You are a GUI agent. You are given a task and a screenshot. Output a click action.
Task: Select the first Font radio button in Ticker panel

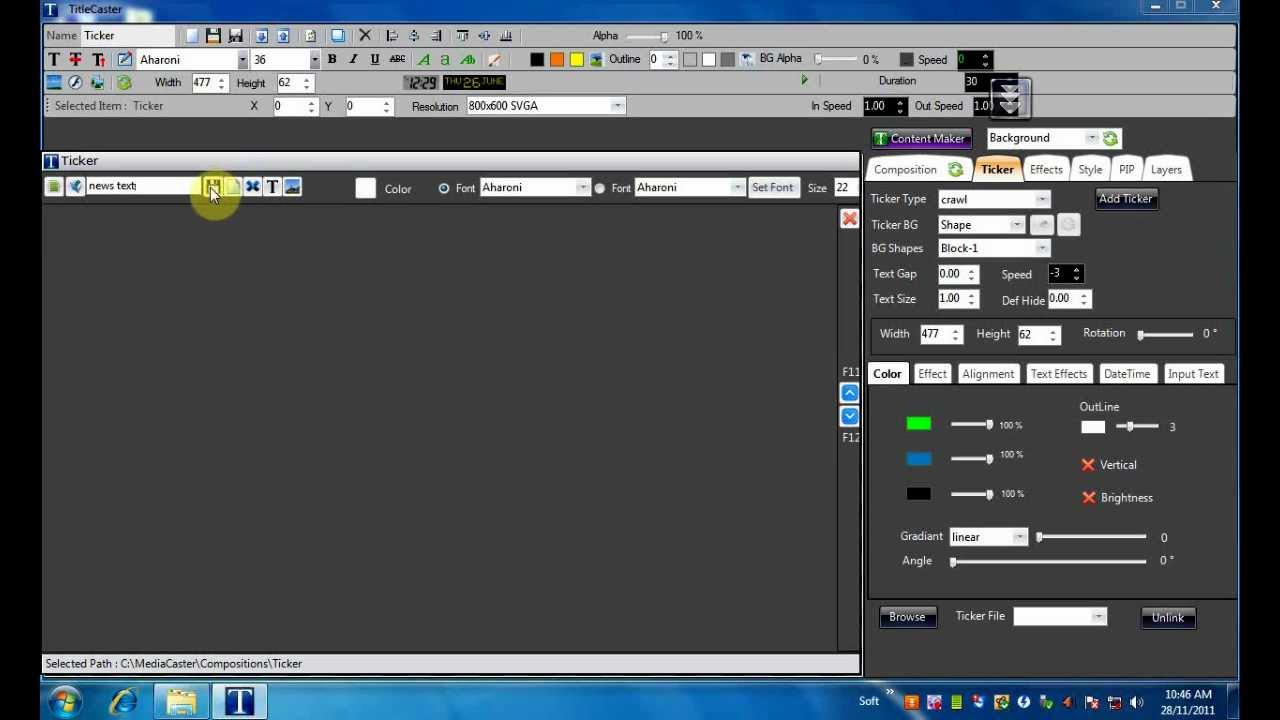(444, 188)
